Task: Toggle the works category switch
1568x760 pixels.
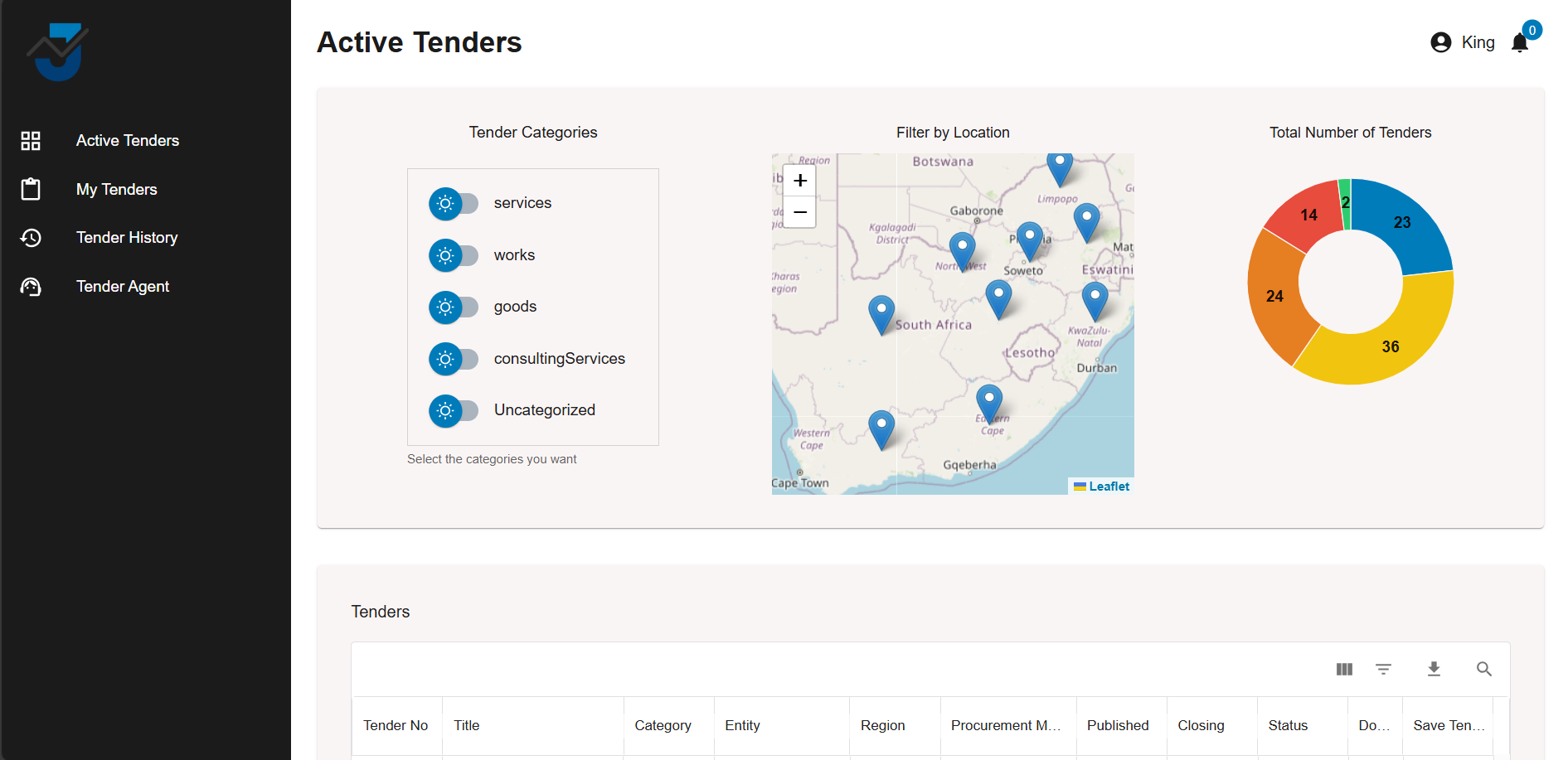Action: pyautogui.click(x=453, y=255)
